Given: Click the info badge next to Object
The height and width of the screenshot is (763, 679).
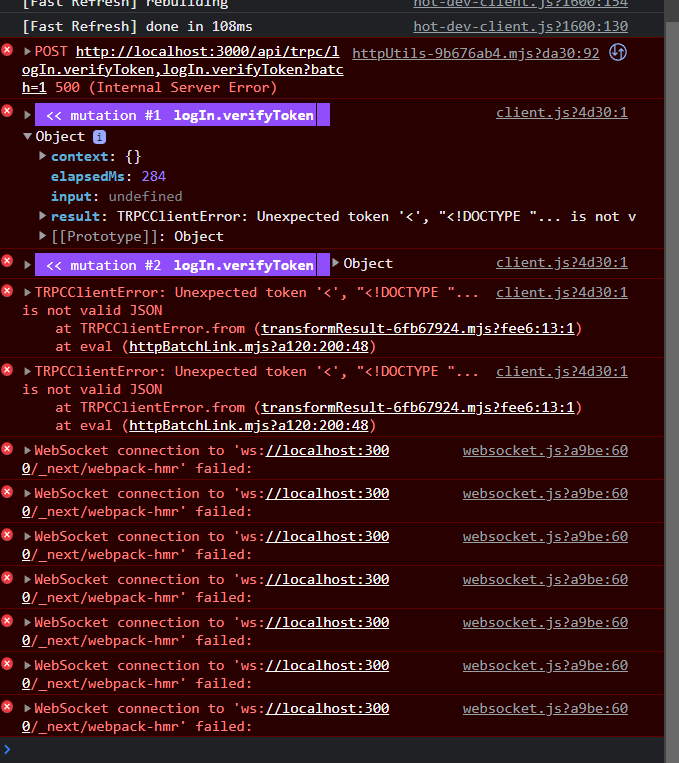Looking at the screenshot, I should pos(99,137).
